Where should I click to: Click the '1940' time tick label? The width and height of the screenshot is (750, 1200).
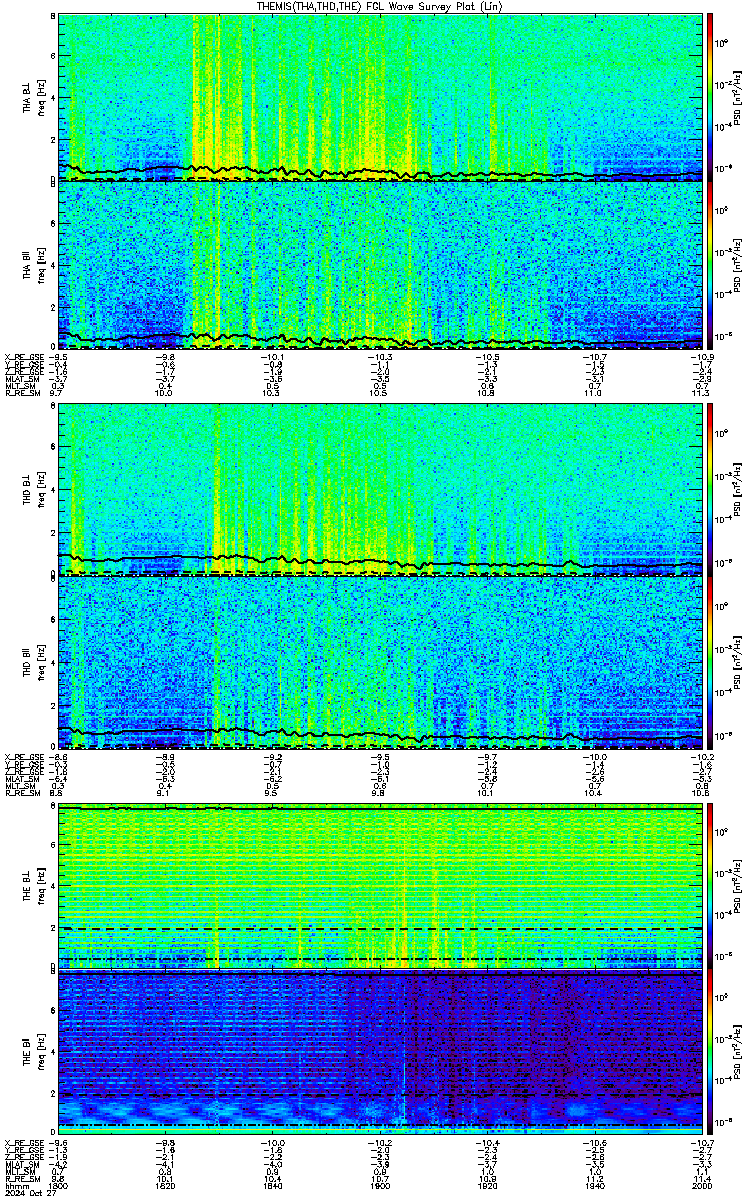click(x=595, y=1184)
